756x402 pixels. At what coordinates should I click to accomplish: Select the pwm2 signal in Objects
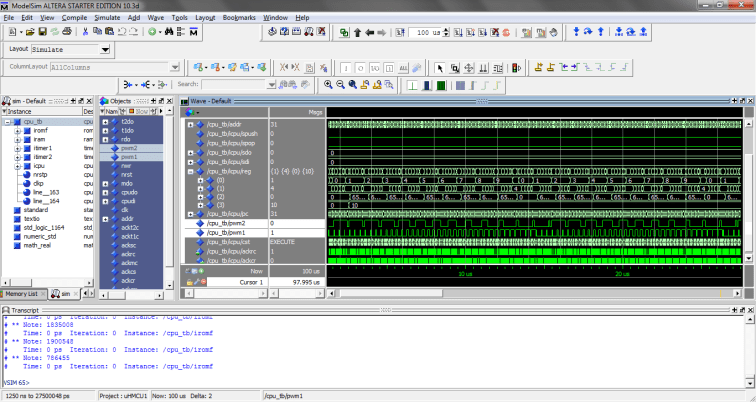click(128, 147)
